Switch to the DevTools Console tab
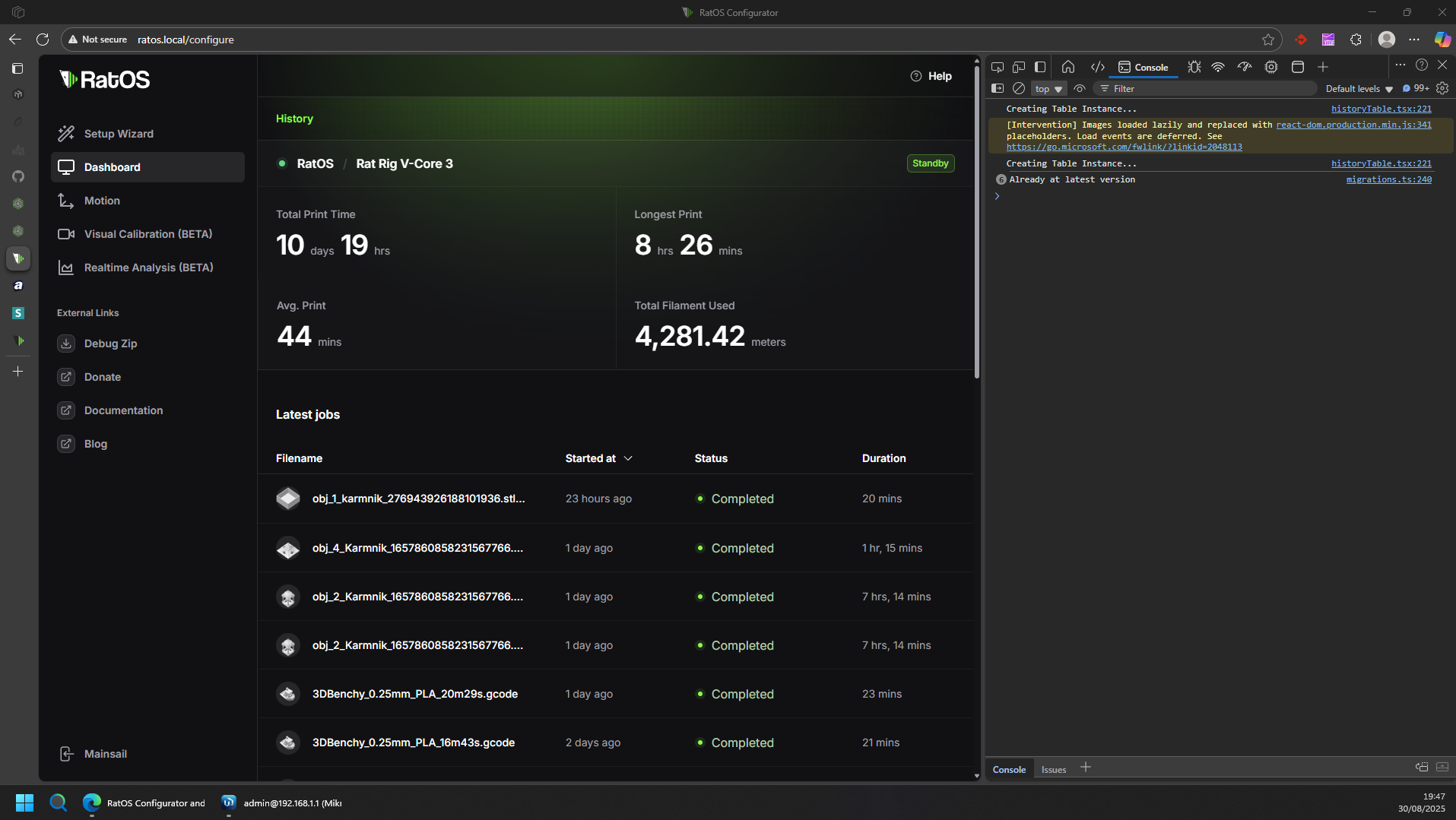The width and height of the screenshot is (1456, 820). pyautogui.click(x=1143, y=68)
